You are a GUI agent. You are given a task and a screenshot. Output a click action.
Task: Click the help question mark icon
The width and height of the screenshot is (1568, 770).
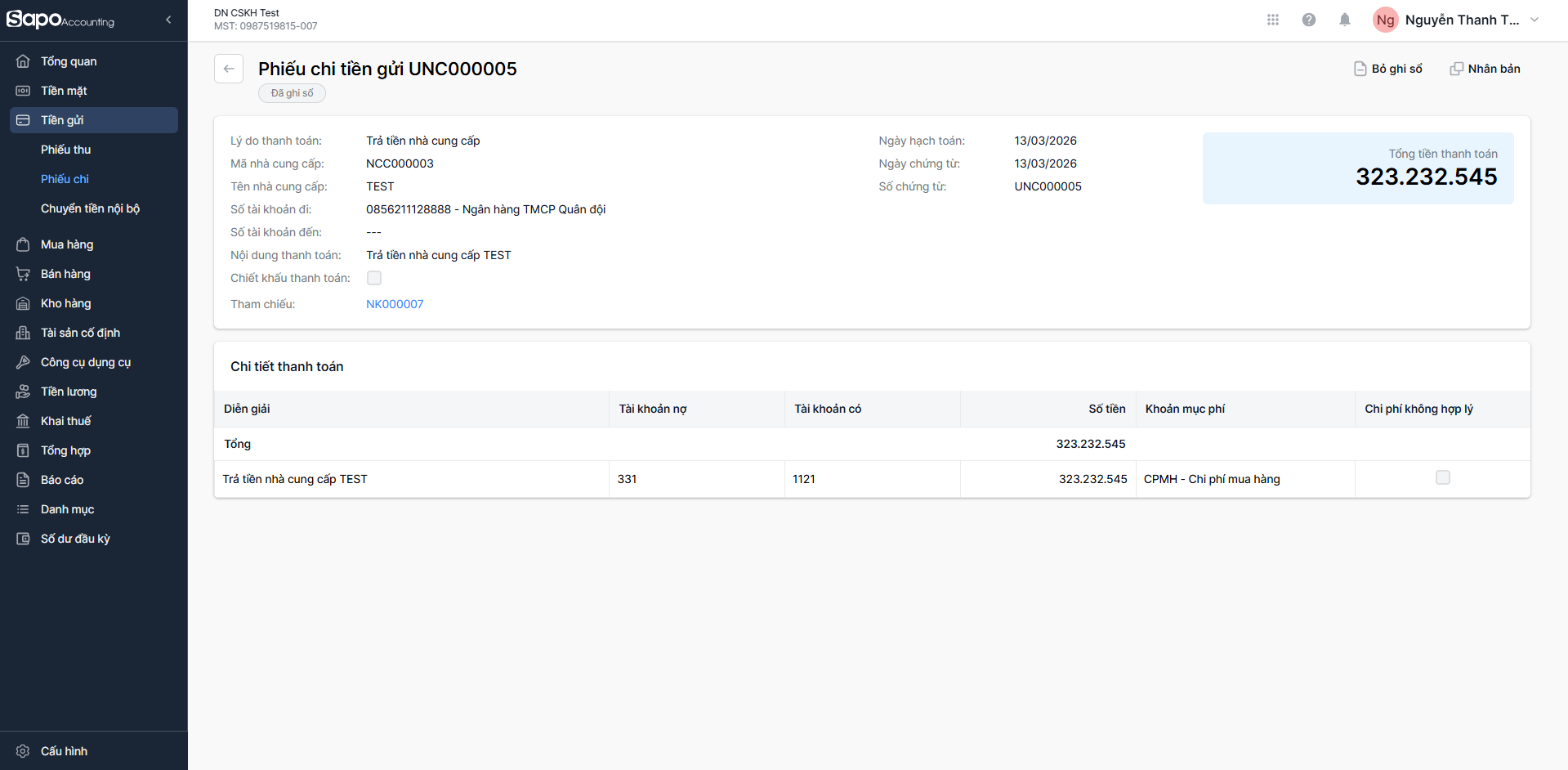click(1308, 20)
